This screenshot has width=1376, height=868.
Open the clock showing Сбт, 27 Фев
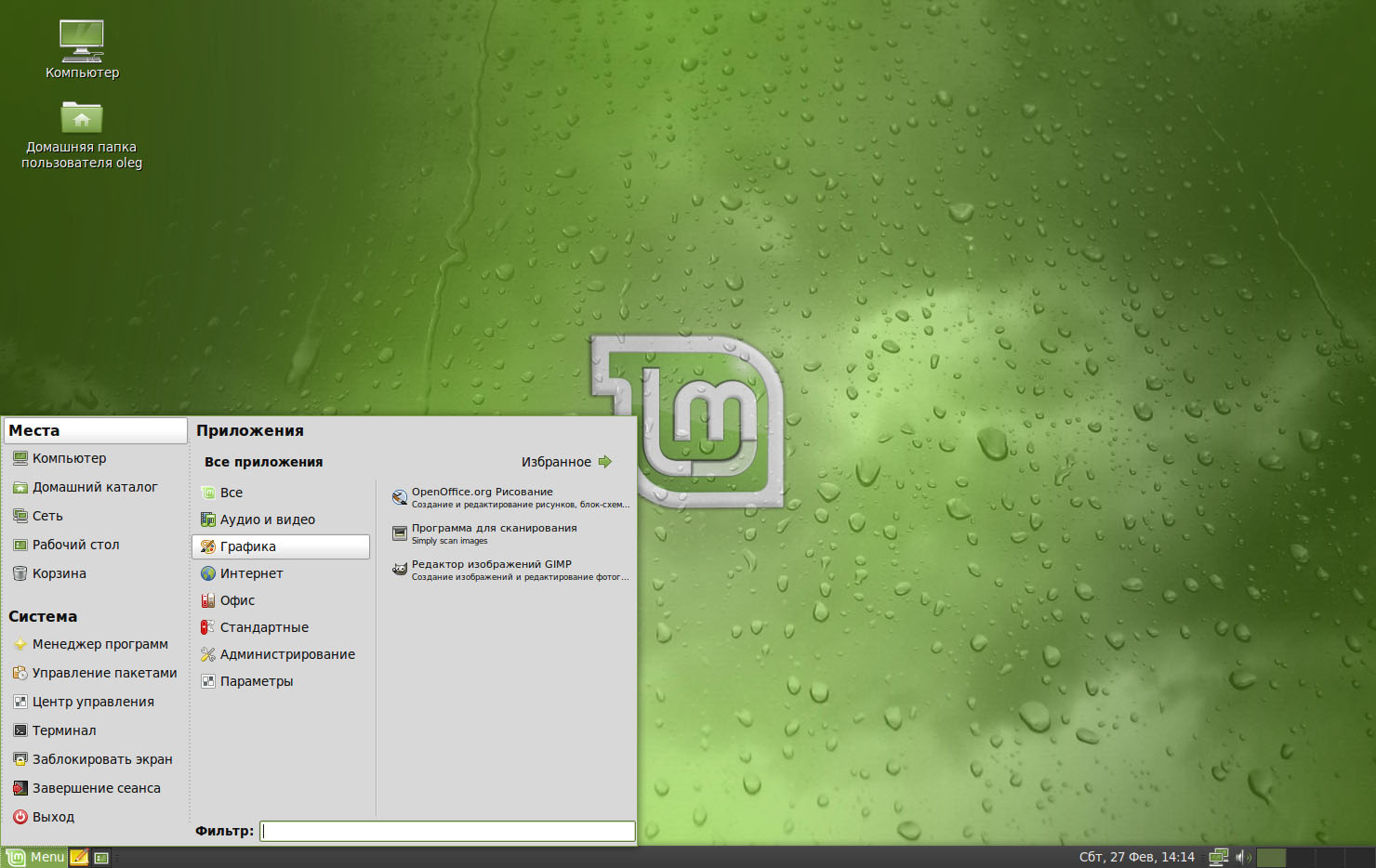coord(1136,857)
